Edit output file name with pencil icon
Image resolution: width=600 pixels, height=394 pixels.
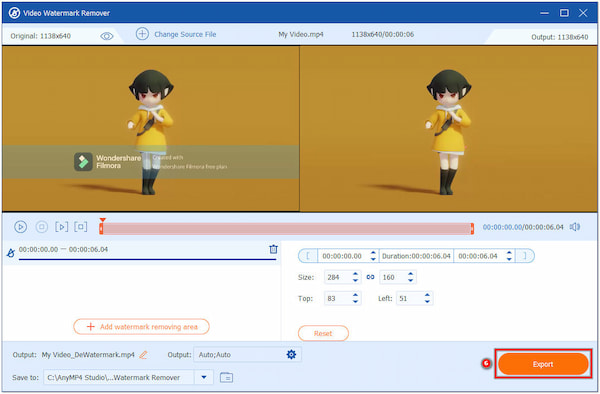tap(143, 355)
